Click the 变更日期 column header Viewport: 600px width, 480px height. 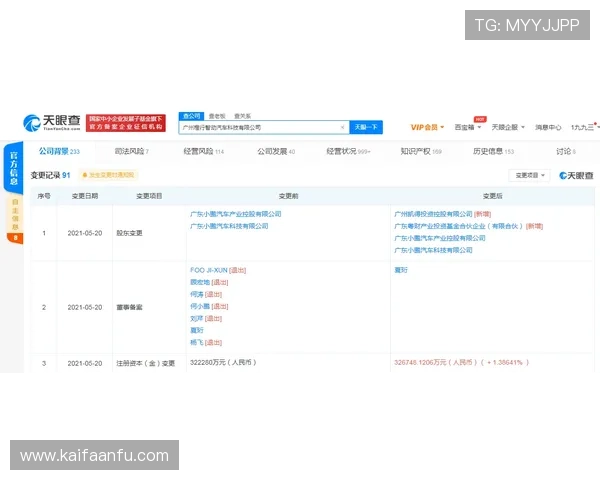[x=85, y=196]
